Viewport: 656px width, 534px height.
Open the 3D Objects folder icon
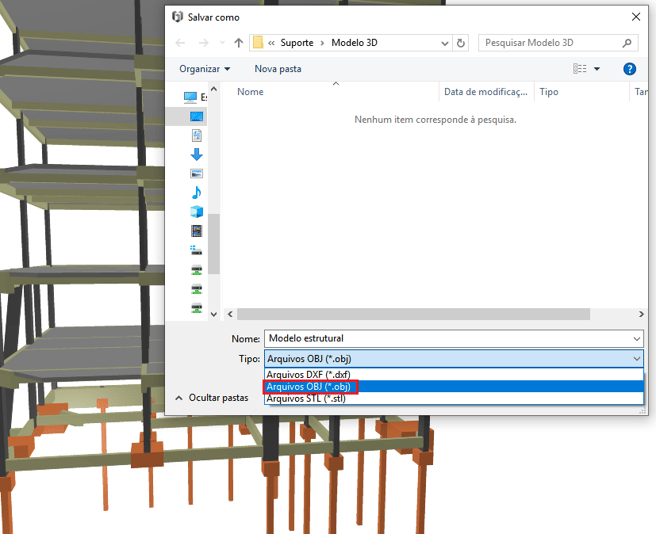pos(196,211)
